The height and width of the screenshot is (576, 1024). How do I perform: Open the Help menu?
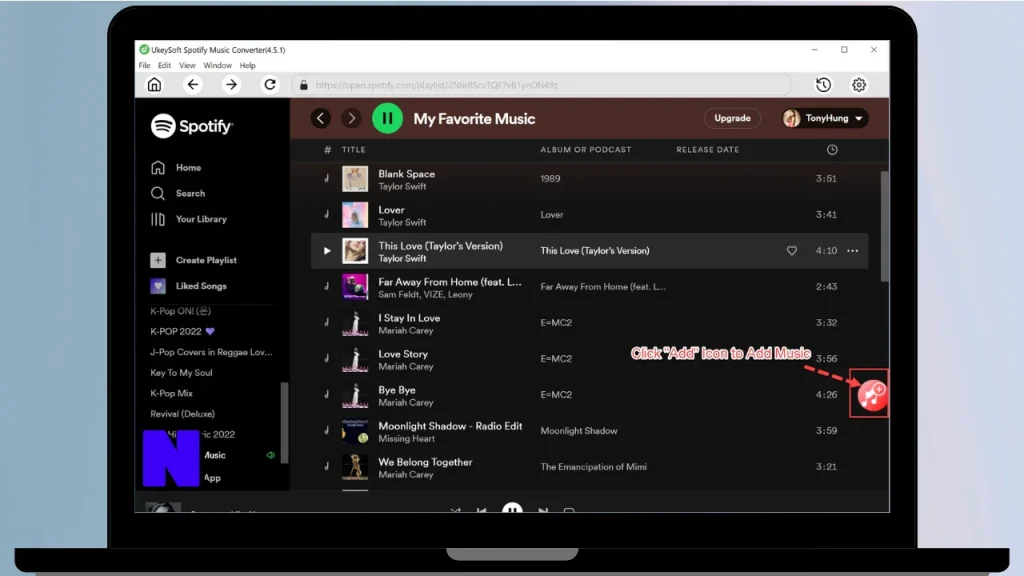(248, 65)
